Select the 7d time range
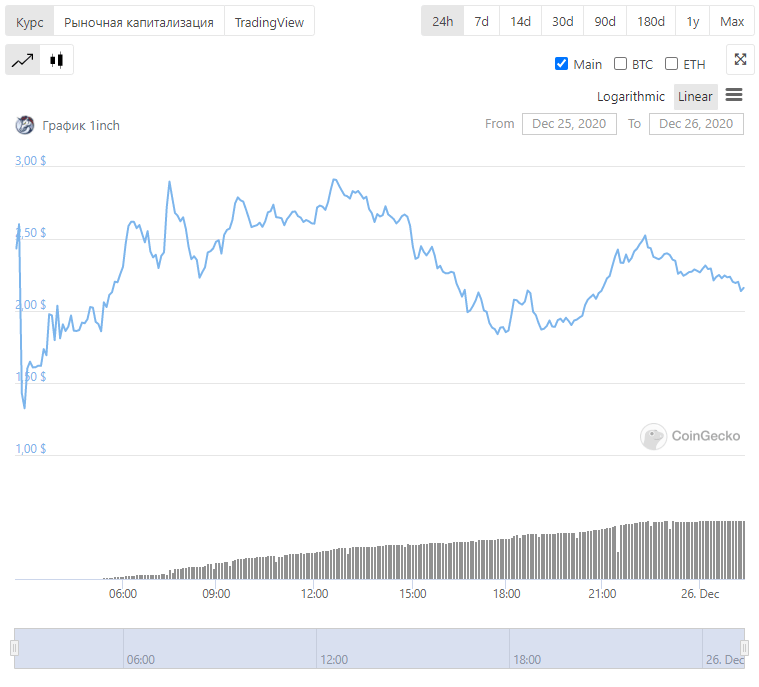 pyautogui.click(x=482, y=21)
